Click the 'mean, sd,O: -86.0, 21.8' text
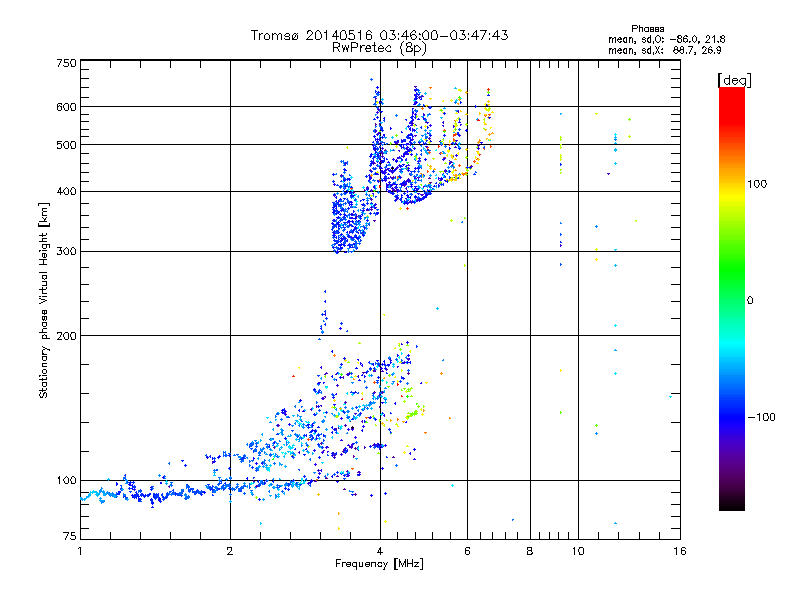 [666, 39]
